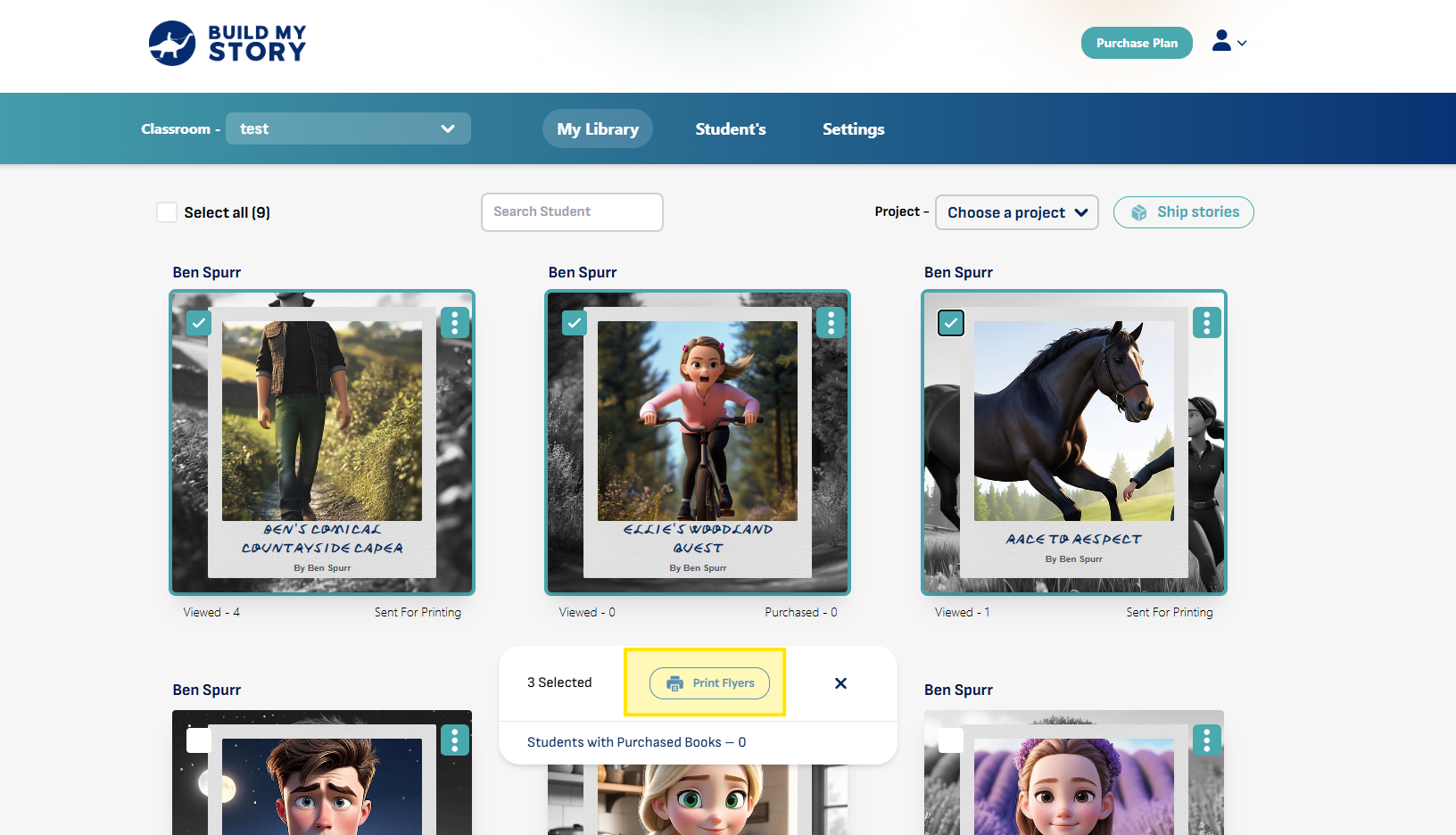Open Race to Respect horse cover

point(1074,442)
